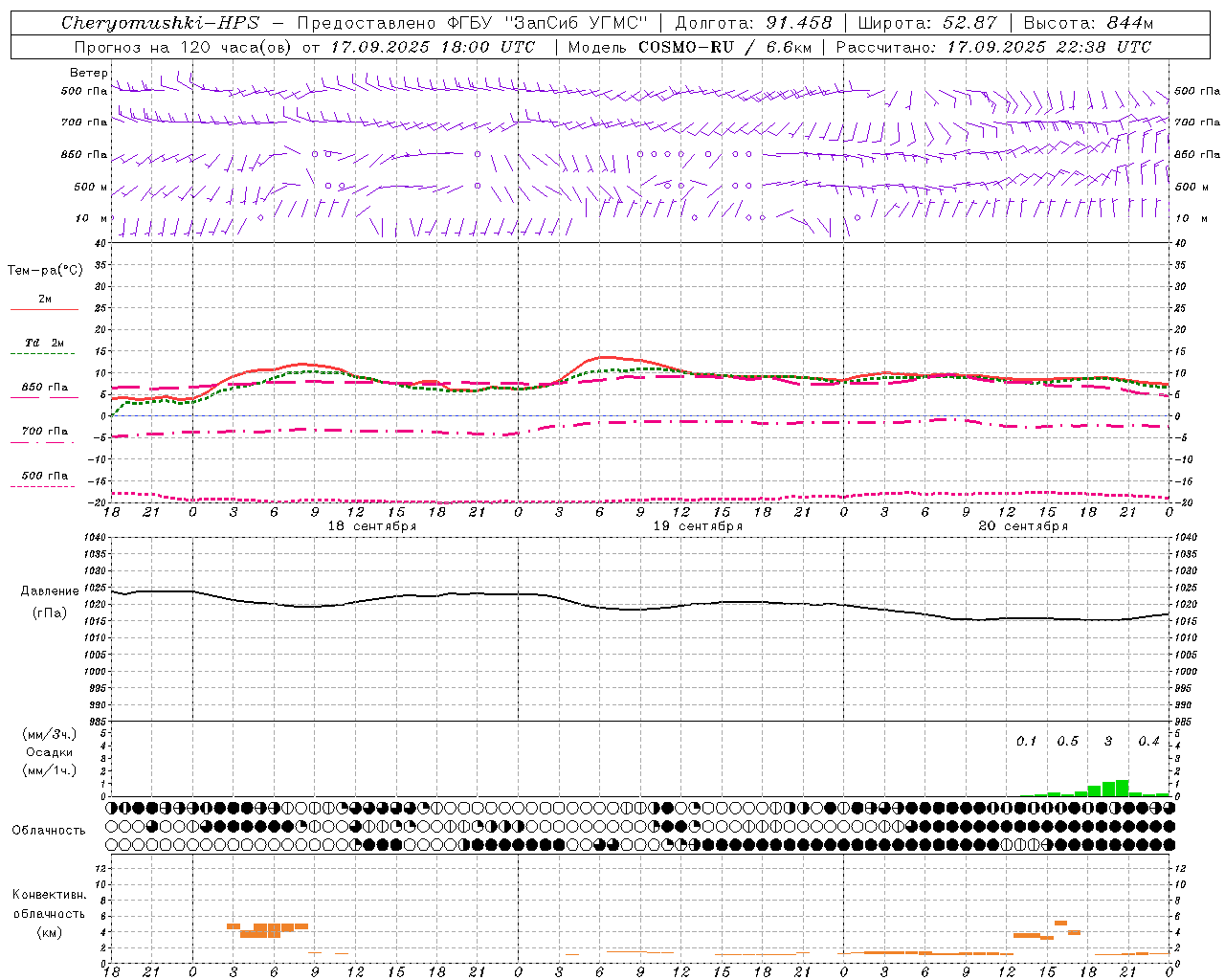Viewport: 1225px width, 980px height.
Task: Click the Давление panel label
Action: pos(50,591)
